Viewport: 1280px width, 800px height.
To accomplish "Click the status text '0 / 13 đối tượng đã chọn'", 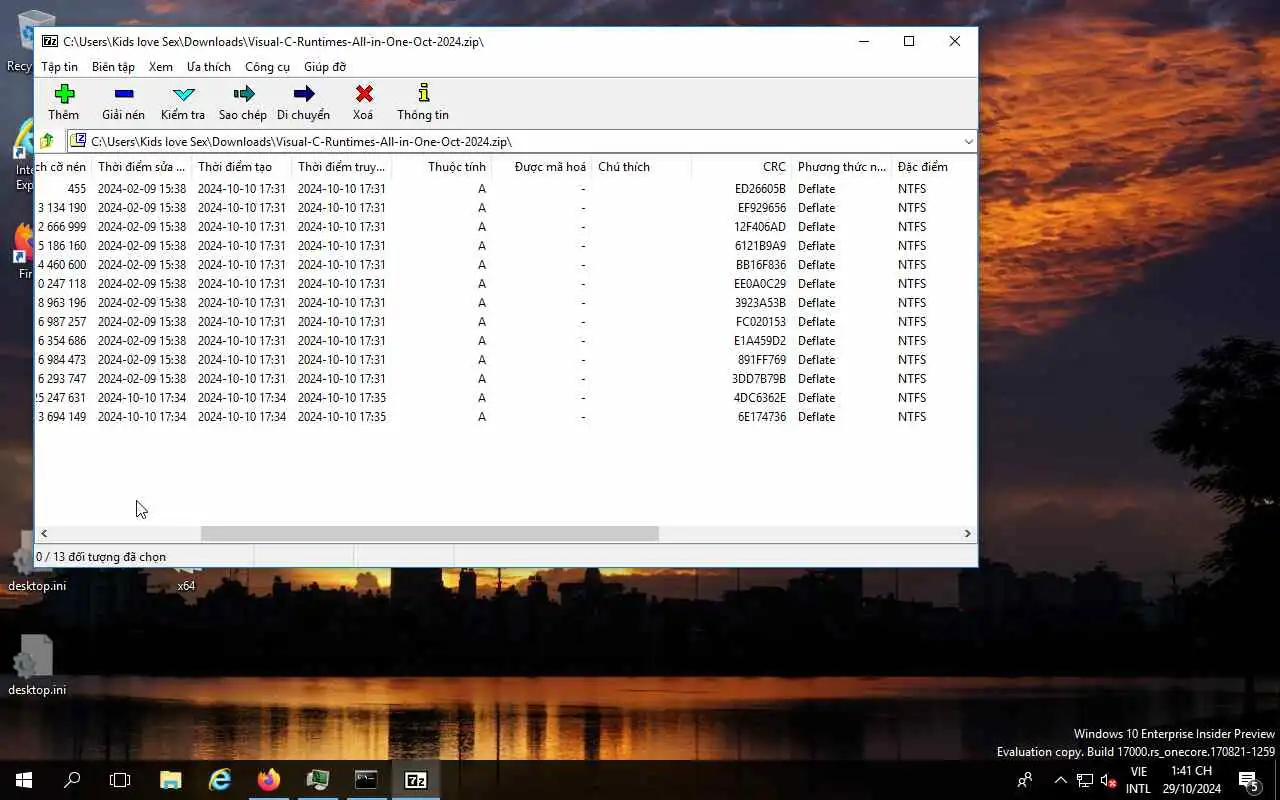I will [101, 557].
